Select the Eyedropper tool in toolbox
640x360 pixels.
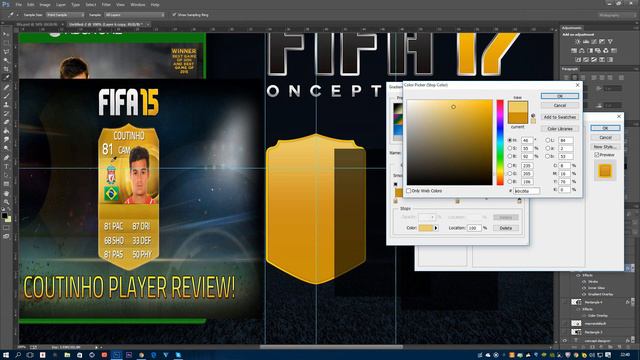[6, 77]
